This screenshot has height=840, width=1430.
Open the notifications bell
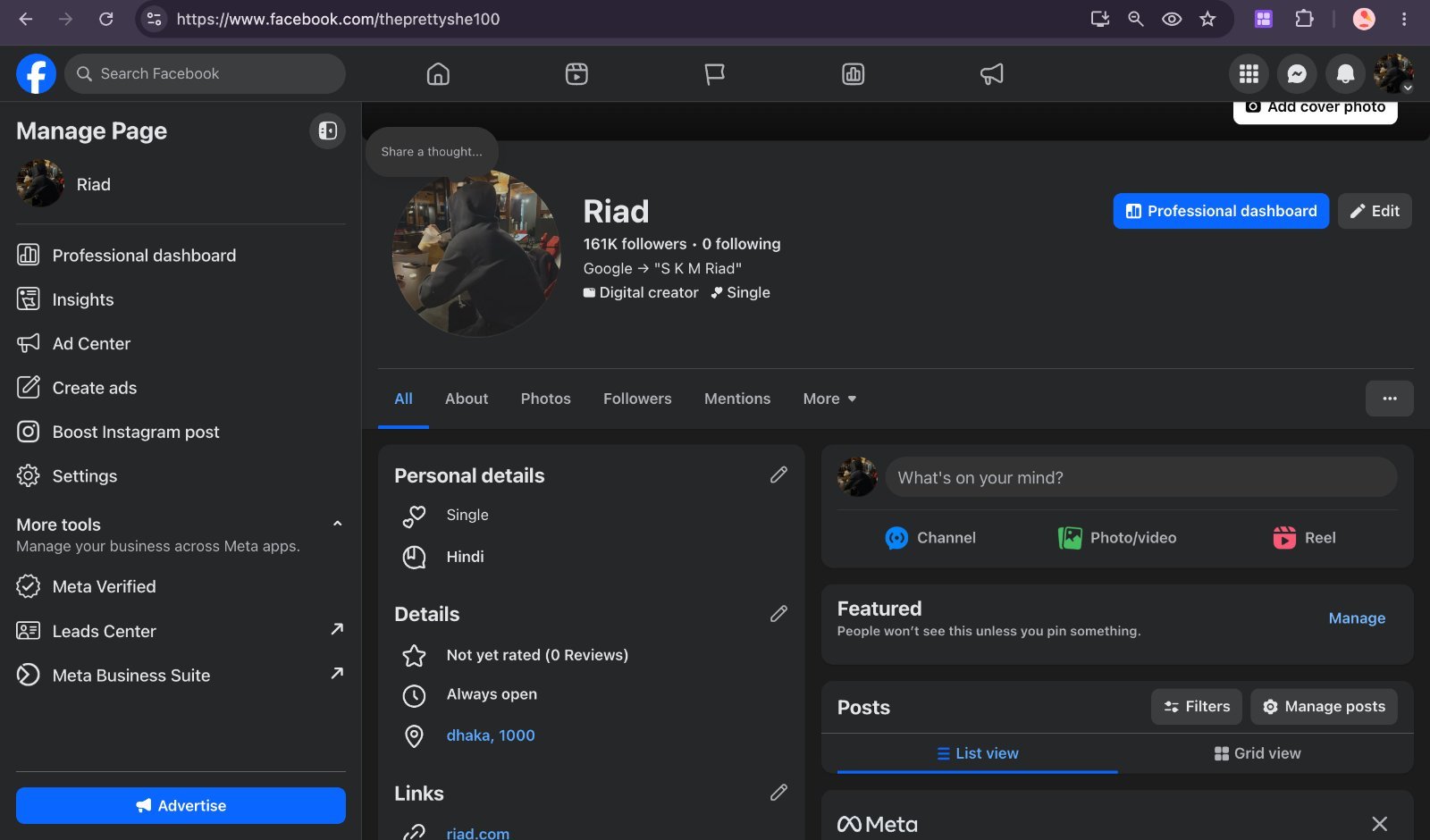point(1344,74)
